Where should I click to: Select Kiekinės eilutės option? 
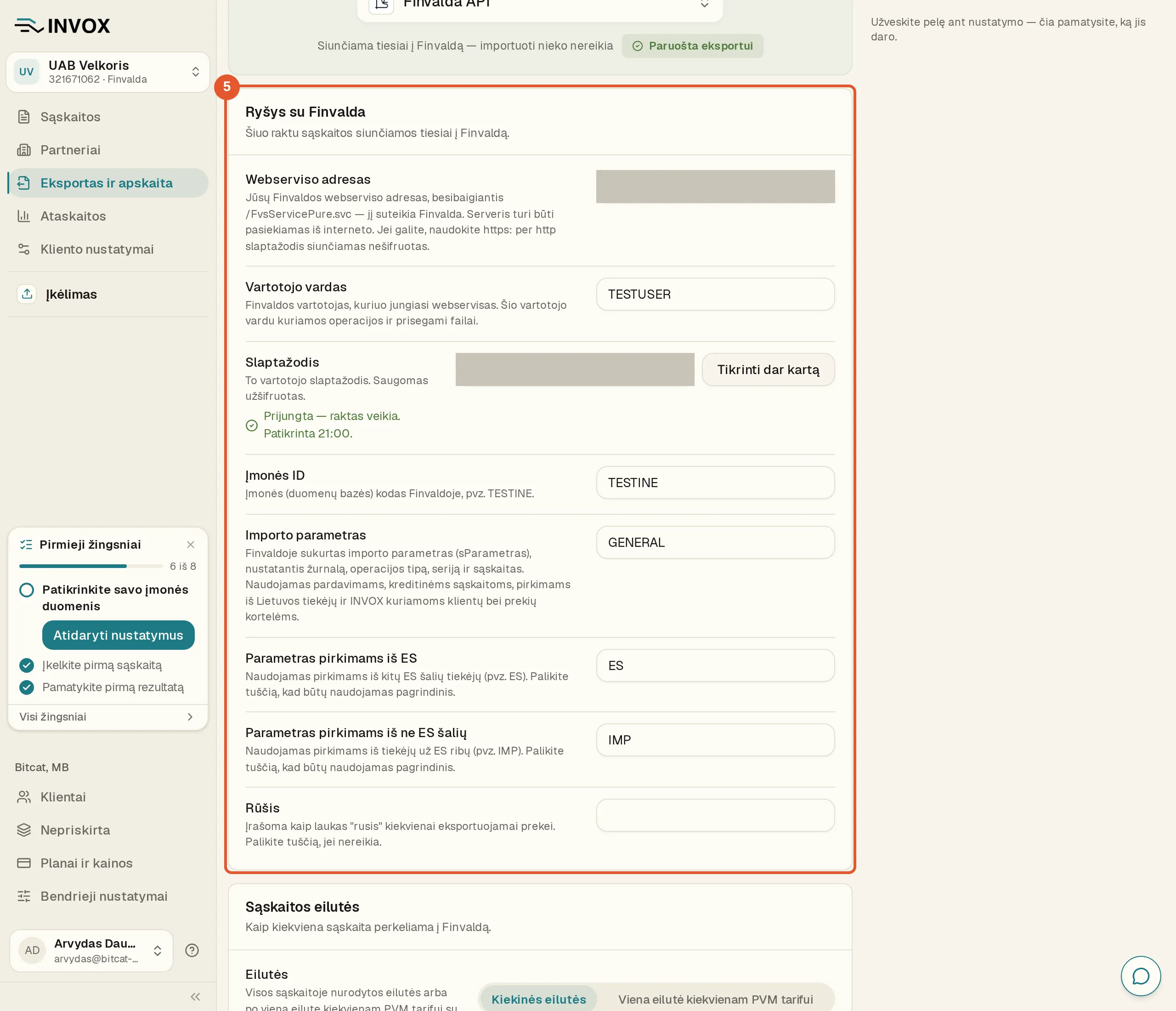tap(539, 999)
